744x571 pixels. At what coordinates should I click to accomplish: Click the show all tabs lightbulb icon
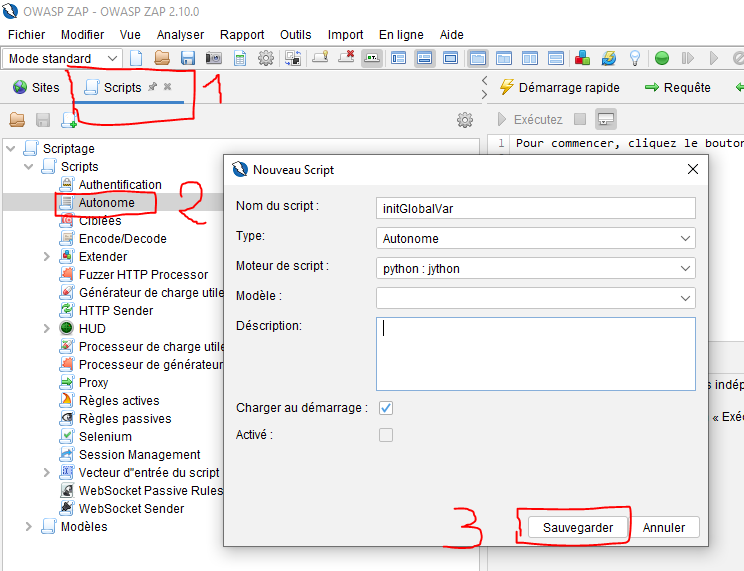pyautogui.click(x=320, y=58)
